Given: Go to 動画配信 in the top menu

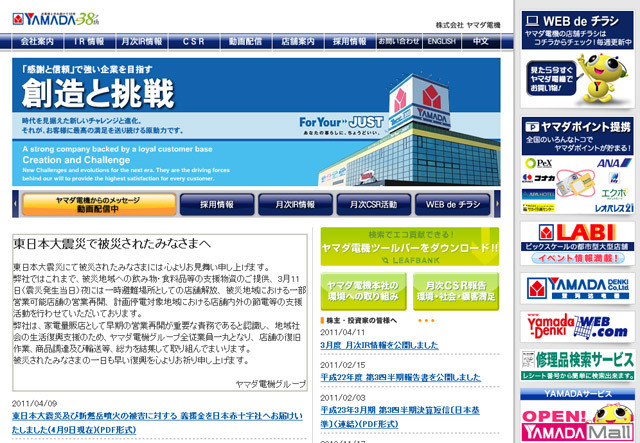Looking at the screenshot, I should point(245,41).
